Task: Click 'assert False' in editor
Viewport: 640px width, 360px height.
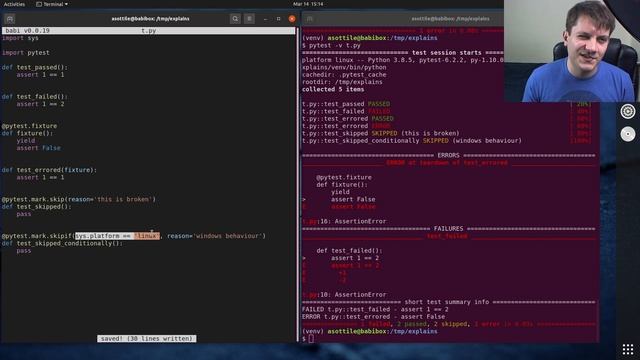Action: [x=38, y=148]
